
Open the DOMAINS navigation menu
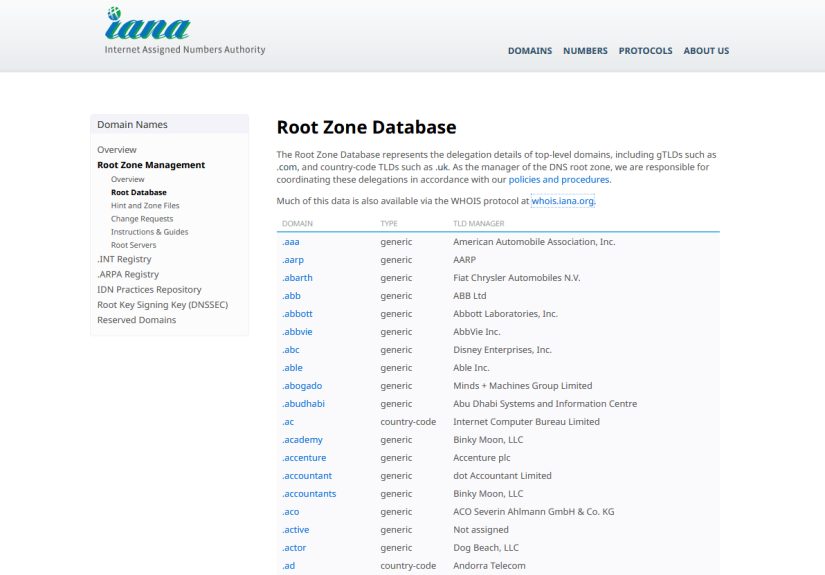[x=530, y=51]
